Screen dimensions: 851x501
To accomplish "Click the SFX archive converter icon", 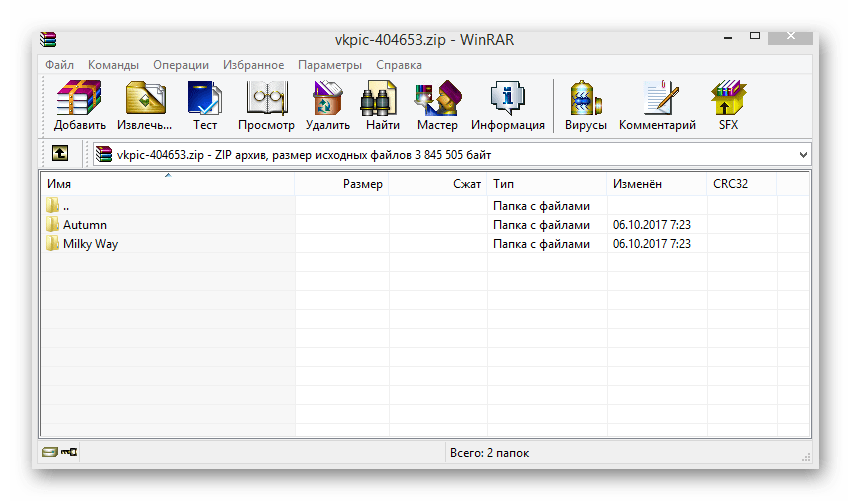I will pyautogui.click(x=728, y=106).
